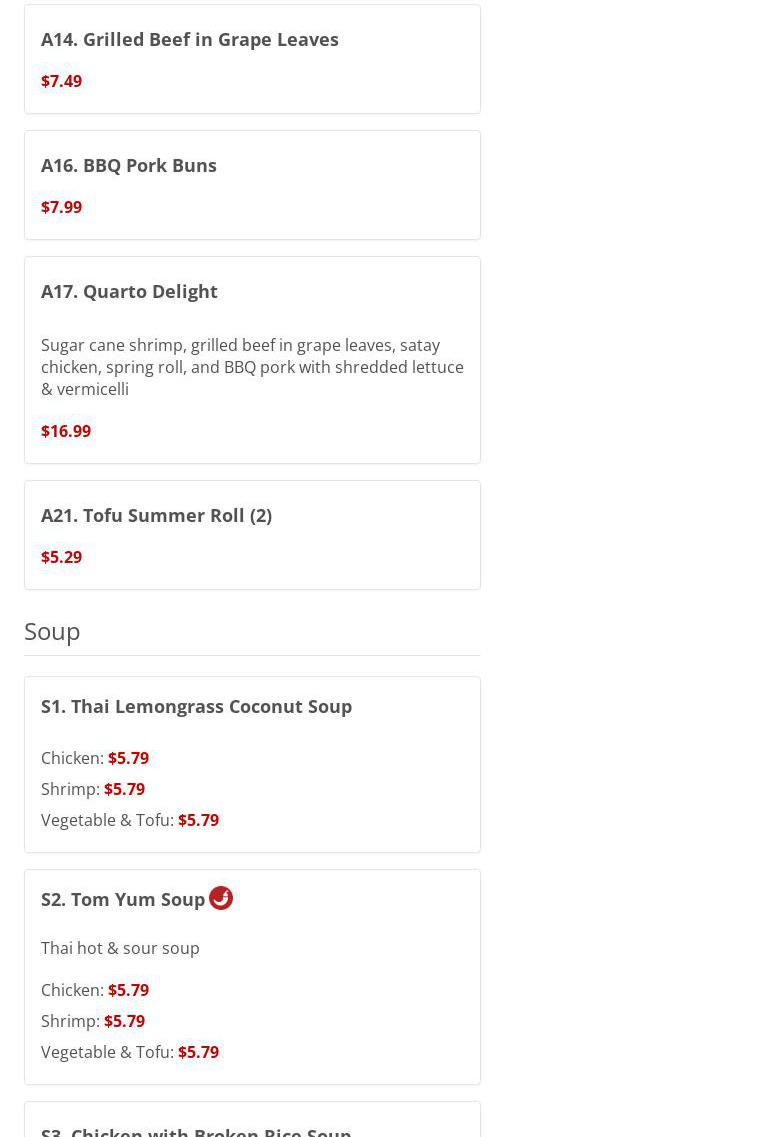Select S2. Tom Yum Soup title
Screen dimensions: 770x1137
123,899
